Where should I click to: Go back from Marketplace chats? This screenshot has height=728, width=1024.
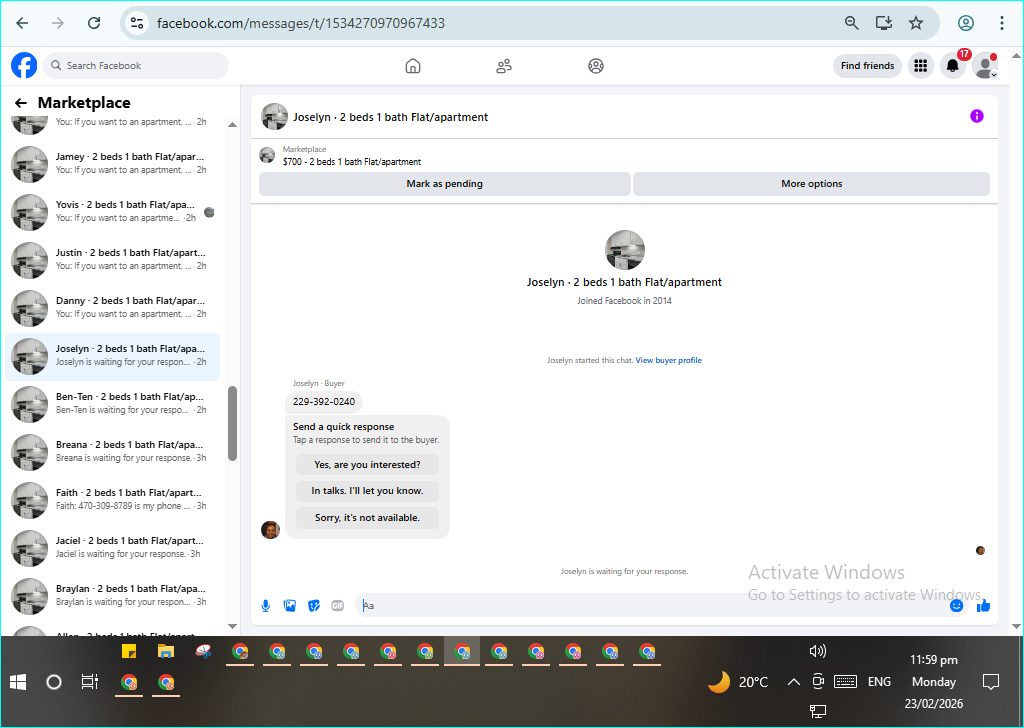click(x=21, y=103)
